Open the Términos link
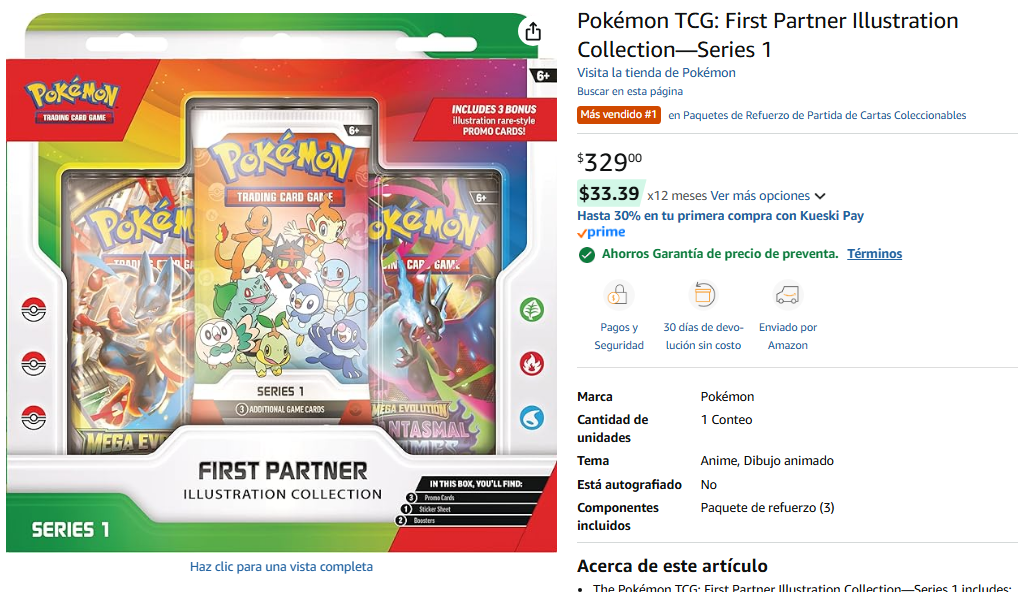The width and height of the screenshot is (1018, 592). [x=874, y=254]
